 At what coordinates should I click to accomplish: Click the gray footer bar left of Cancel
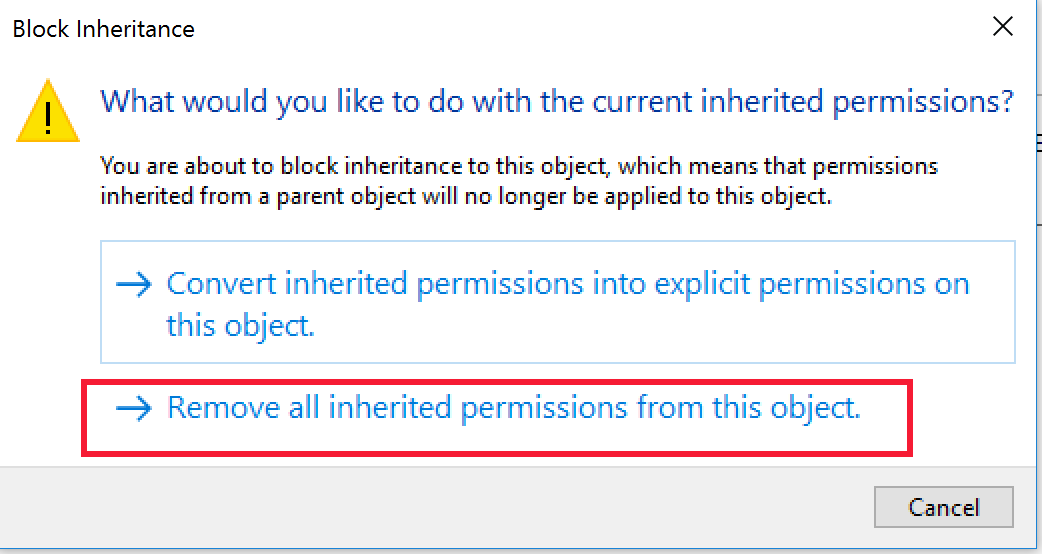[x=430, y=507]
